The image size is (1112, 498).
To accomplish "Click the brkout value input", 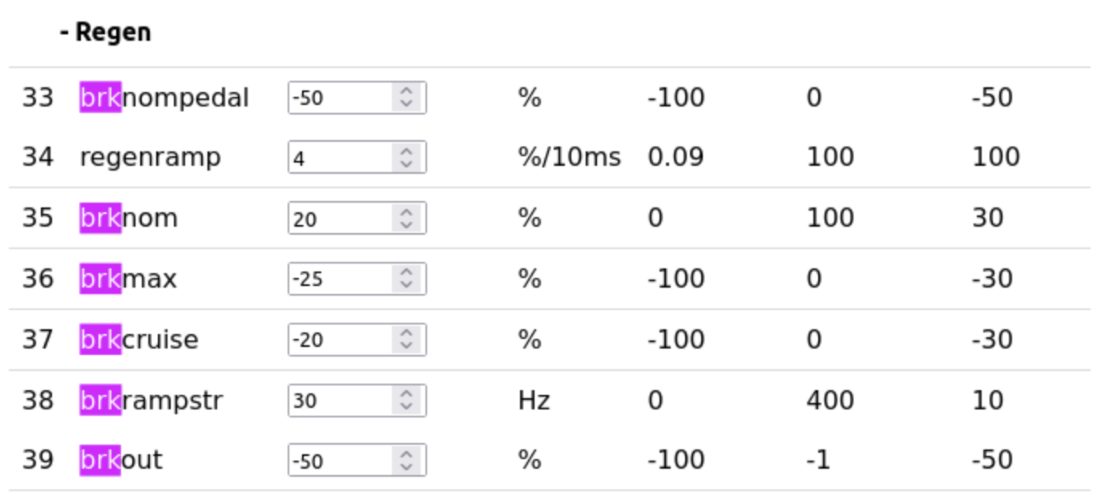I will [340, 461].
